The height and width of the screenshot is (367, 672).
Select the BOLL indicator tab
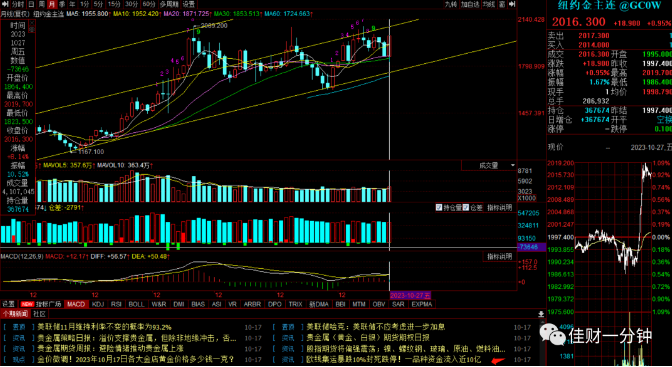tap(136, 304)
